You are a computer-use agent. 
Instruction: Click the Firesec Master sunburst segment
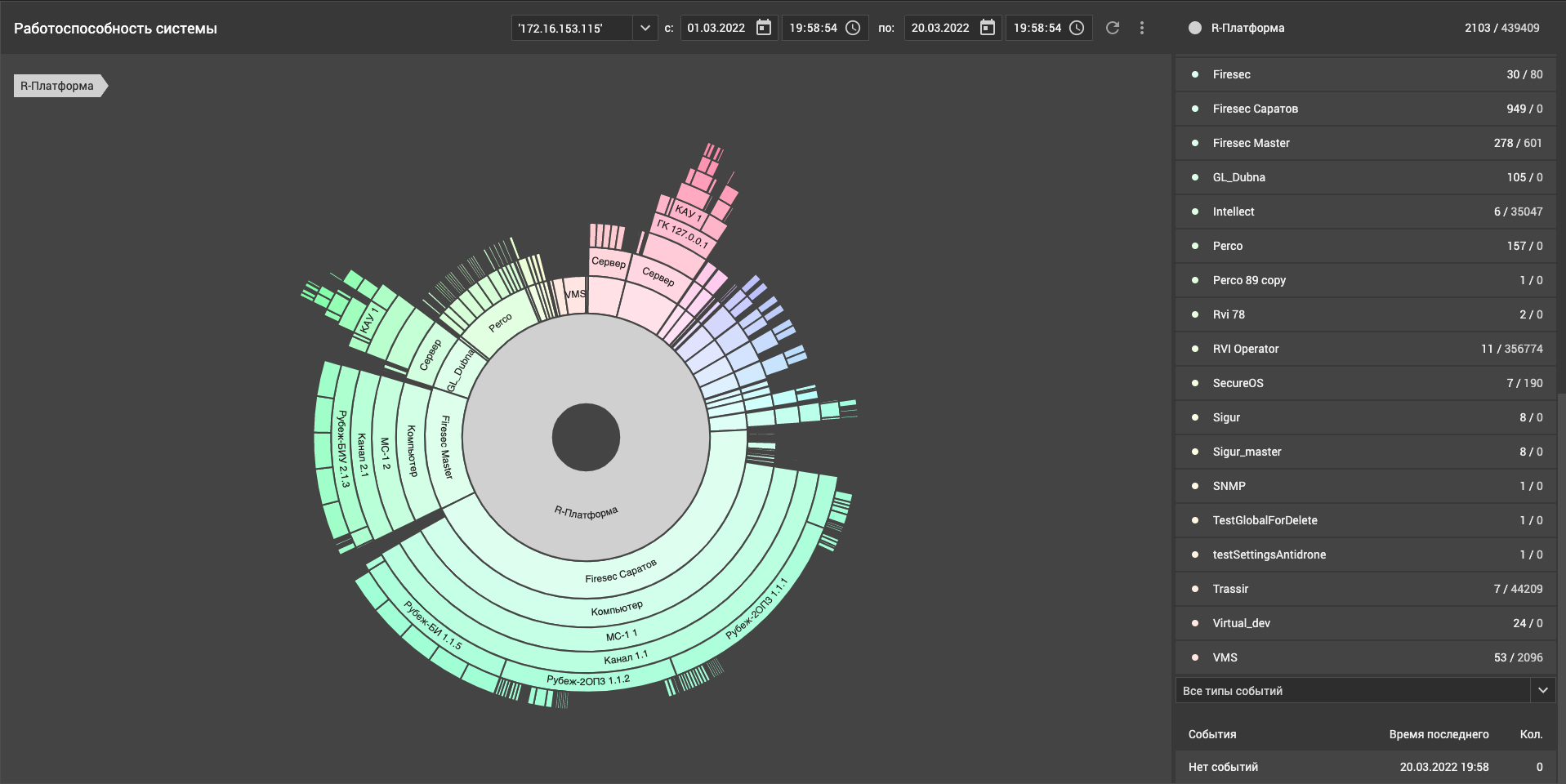tap(446, 447)
